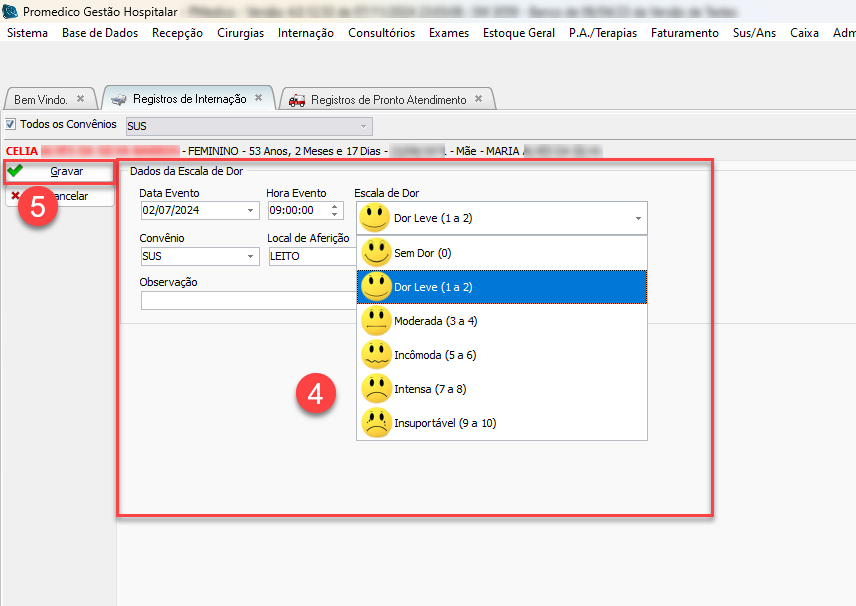Click the bed icon on Registros de Internação tab
856x606 pixels.
119,100
